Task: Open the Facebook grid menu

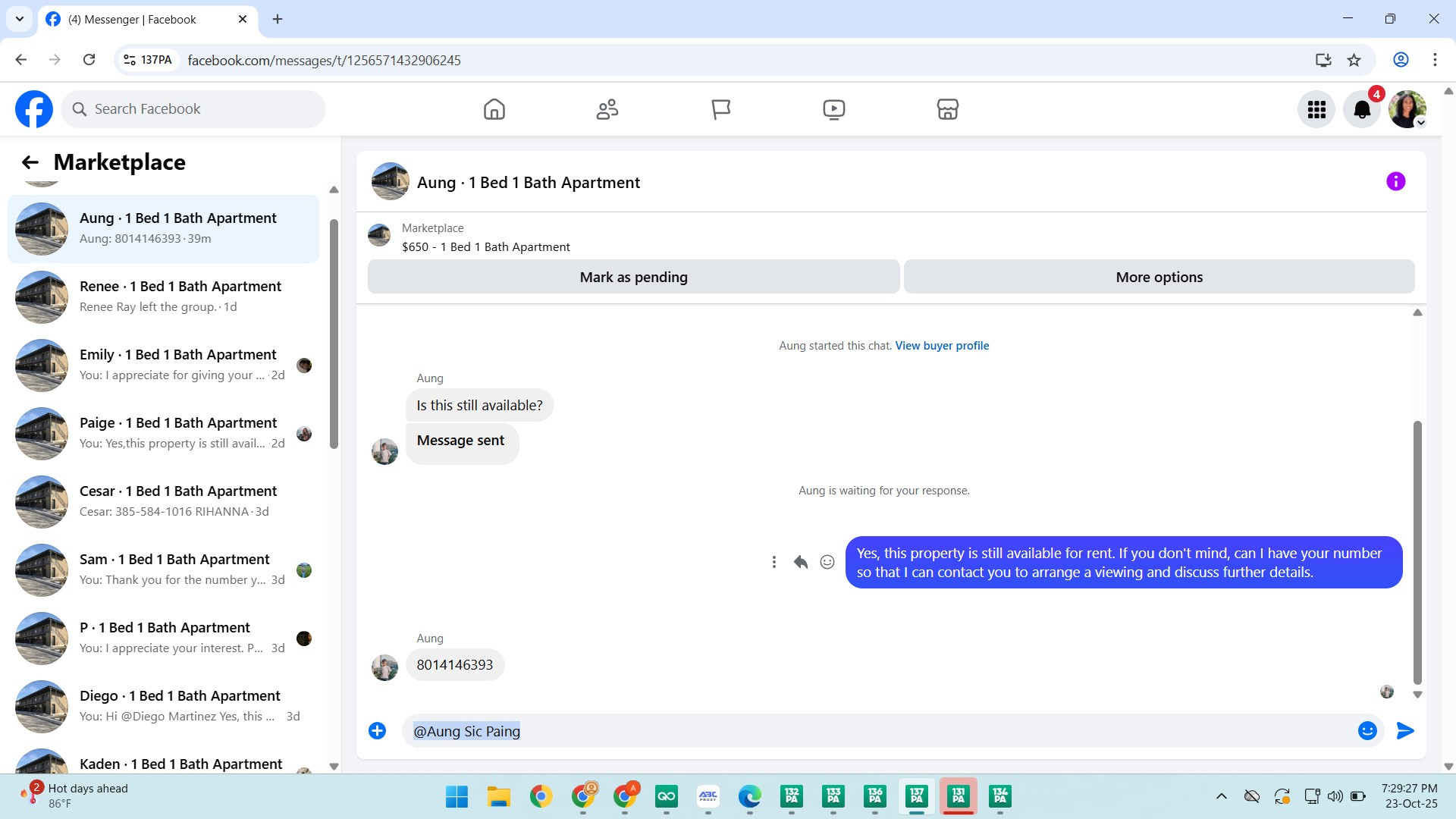Action: [x=1316, y=110]
